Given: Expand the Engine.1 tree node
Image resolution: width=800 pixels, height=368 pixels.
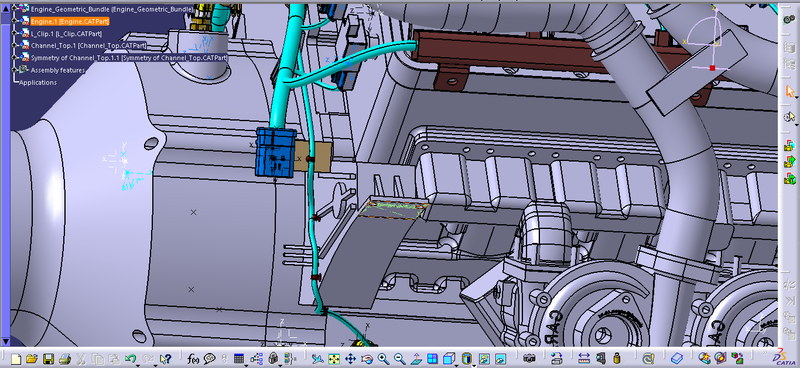Looking at the screenshot, I should point(14,21).
